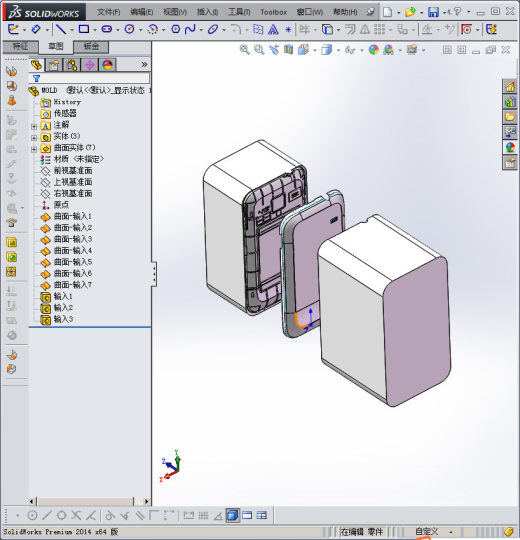
Task: Open the 文件(F) menu
Action: pos(108,12)
